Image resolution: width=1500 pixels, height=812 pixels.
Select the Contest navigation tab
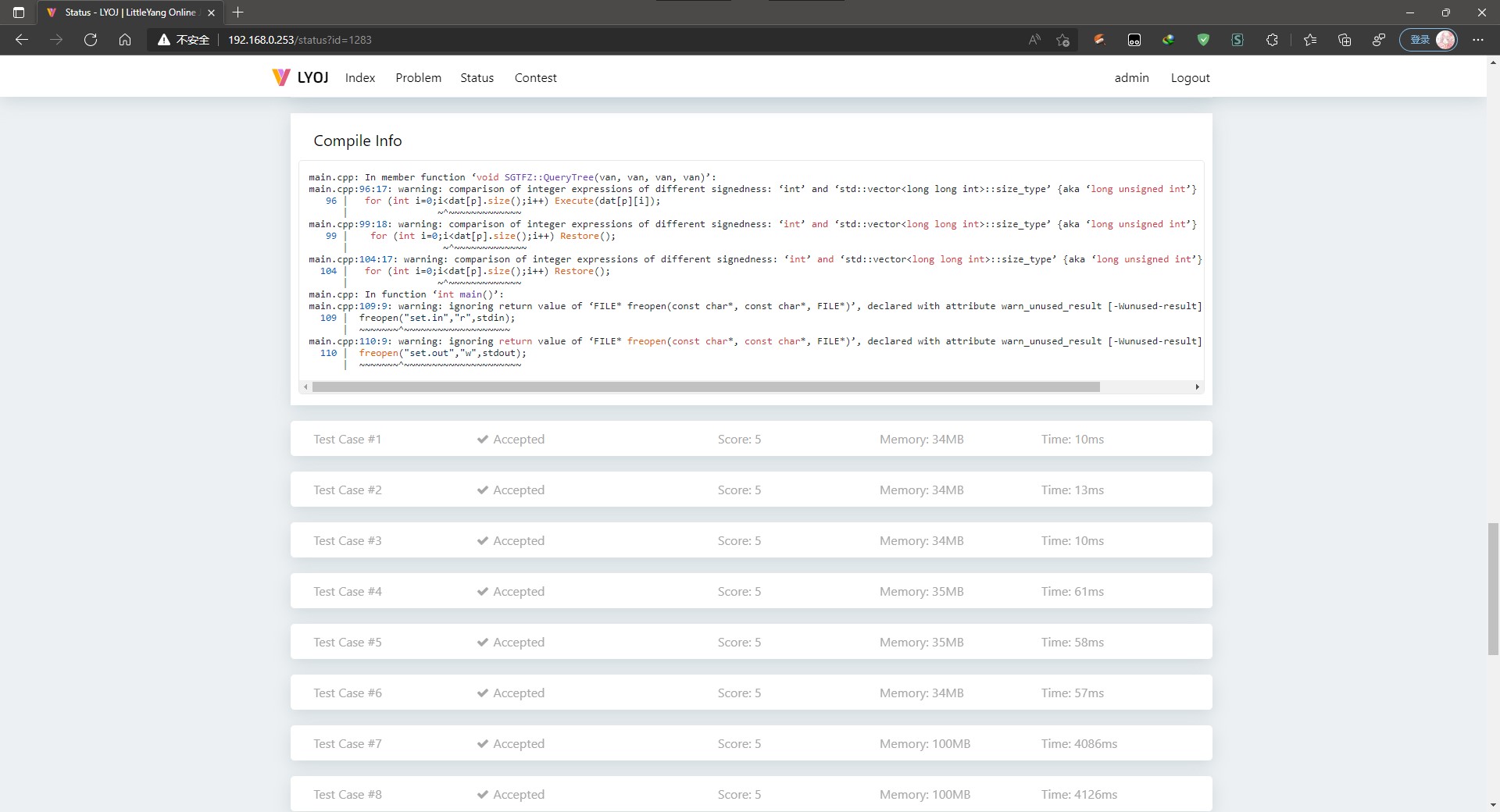(x=535, y=77)
